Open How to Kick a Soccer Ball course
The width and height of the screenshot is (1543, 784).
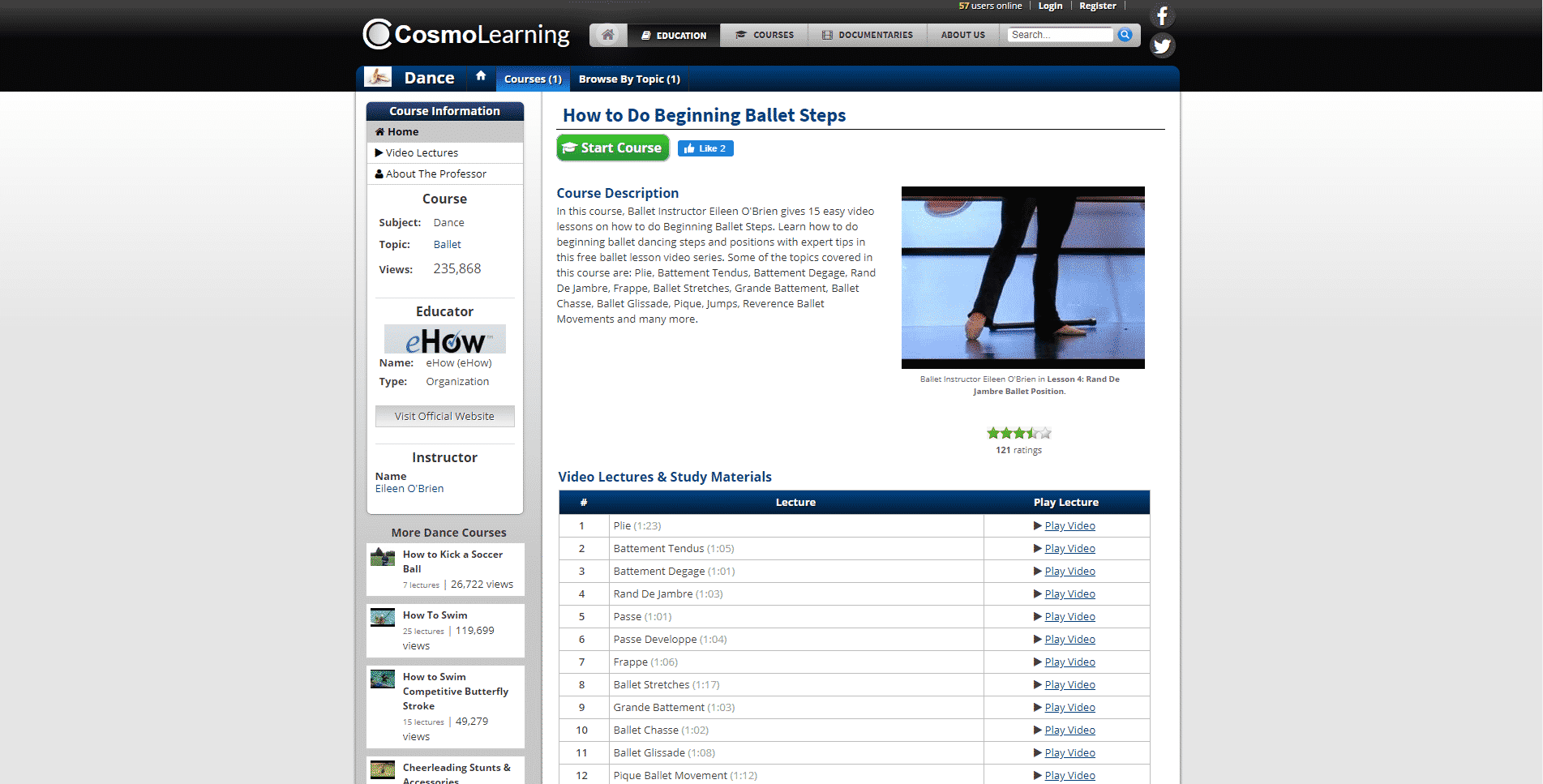(452, 561)
